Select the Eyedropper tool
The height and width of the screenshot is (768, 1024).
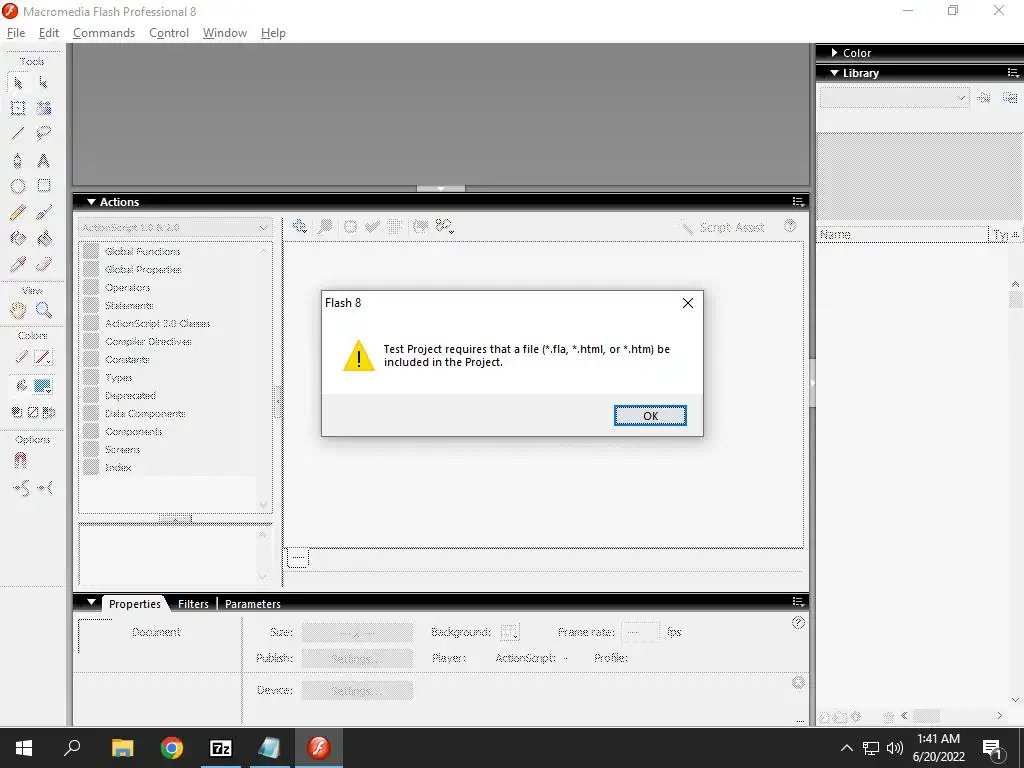18,264
